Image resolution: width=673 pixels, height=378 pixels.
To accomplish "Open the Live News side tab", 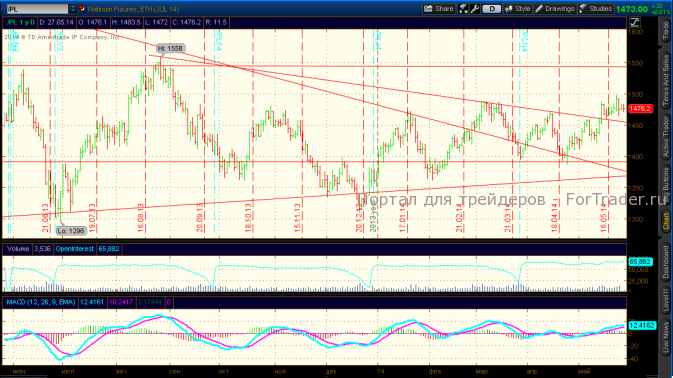I will tap(666, 338).
